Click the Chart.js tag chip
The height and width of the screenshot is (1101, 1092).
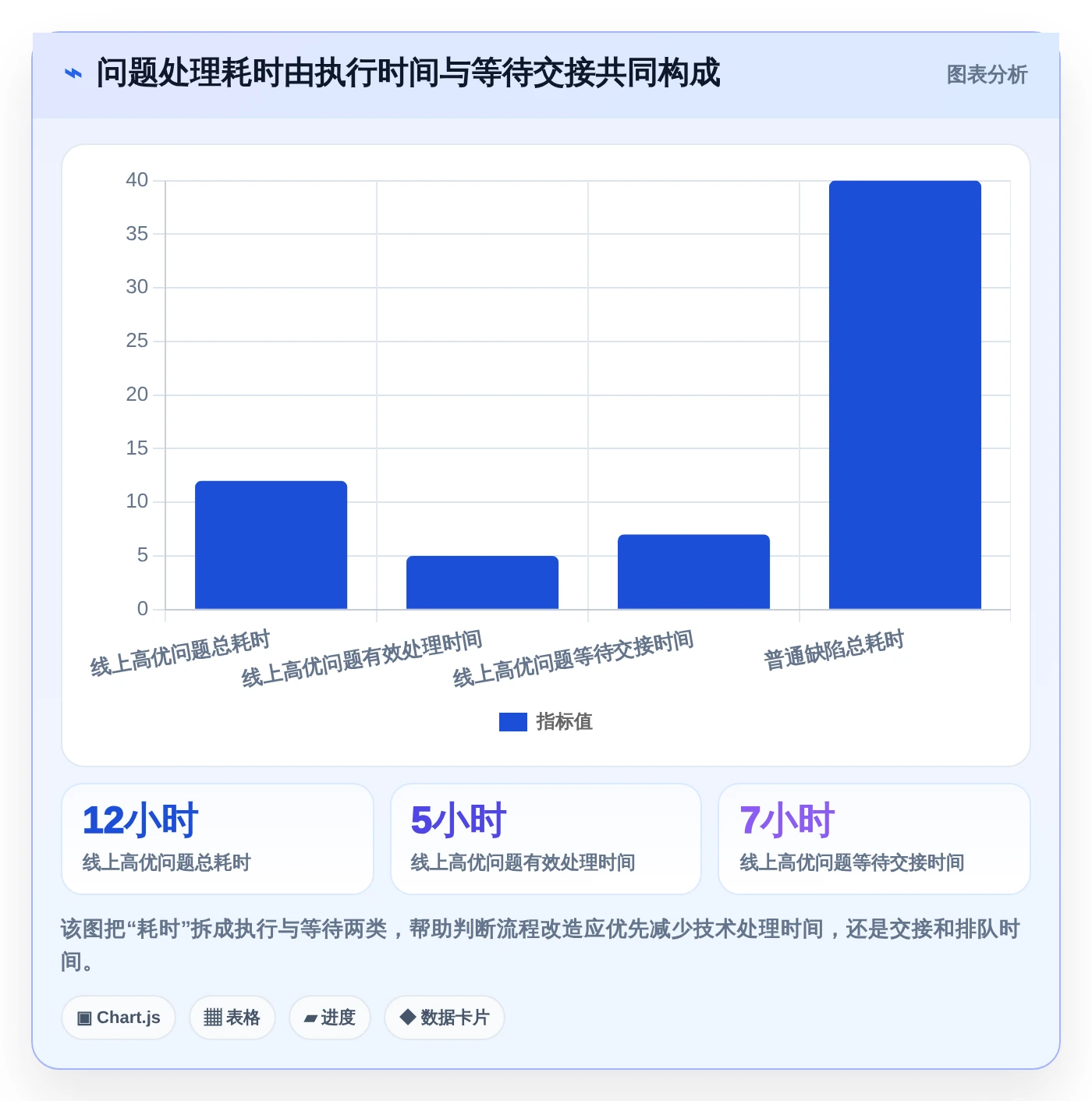119,1018
